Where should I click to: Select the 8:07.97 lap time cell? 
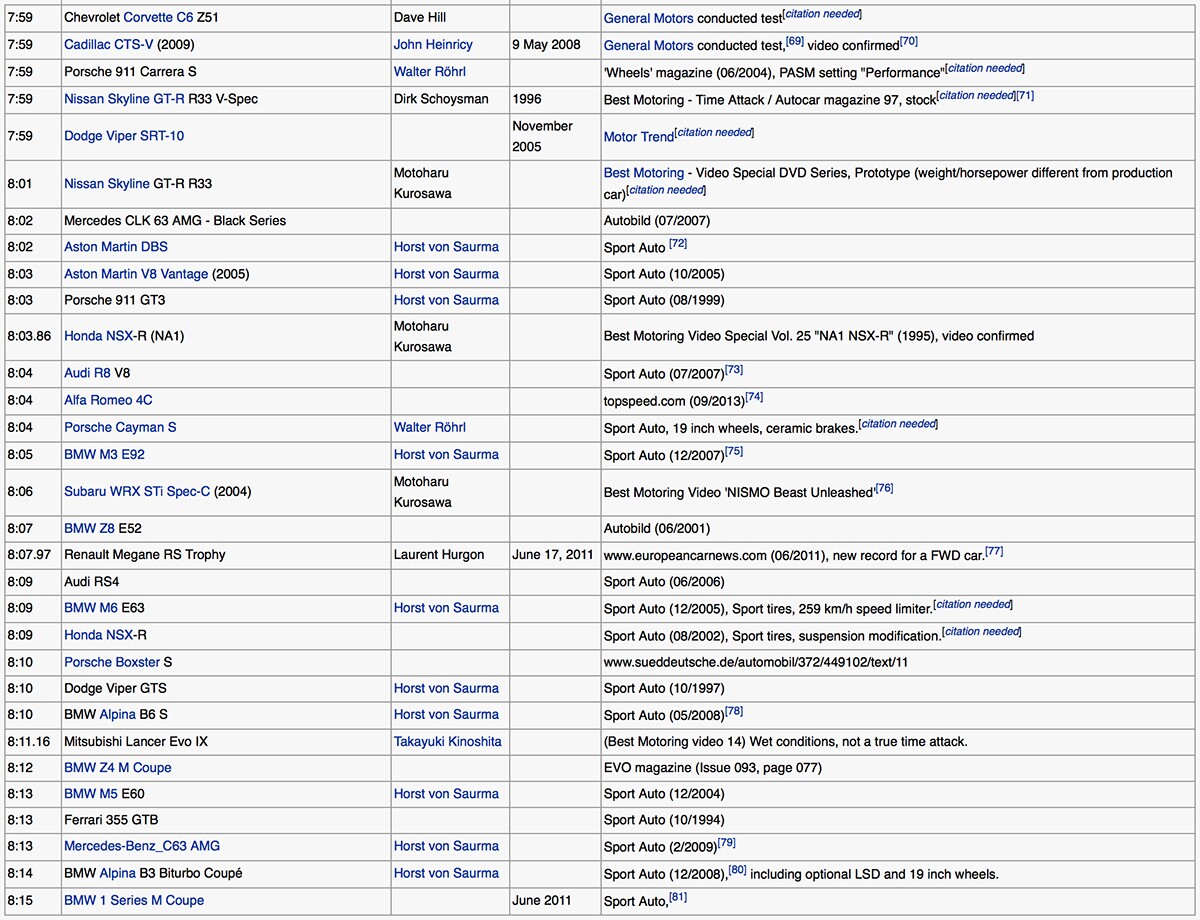(31, 554)
